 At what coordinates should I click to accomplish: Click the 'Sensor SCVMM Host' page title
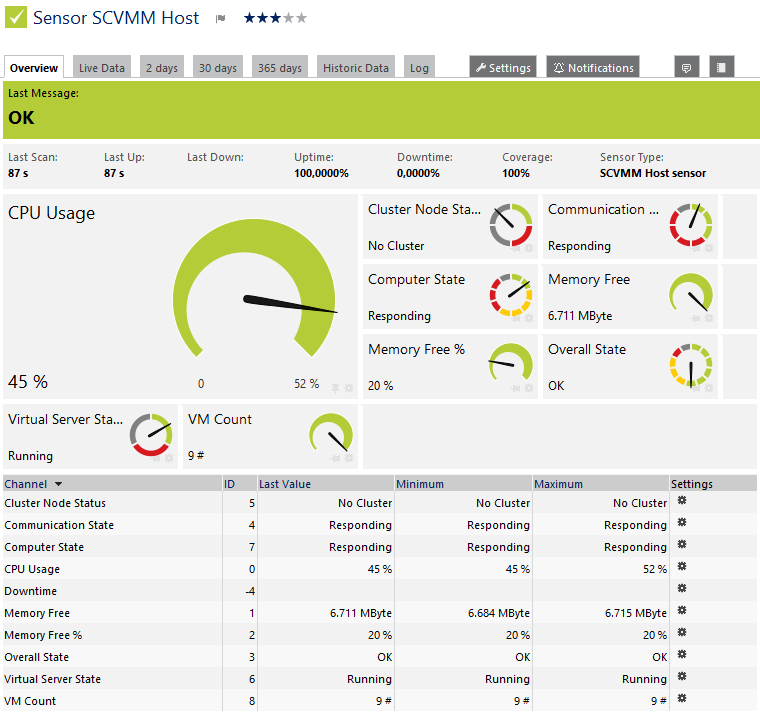[116, 18]
